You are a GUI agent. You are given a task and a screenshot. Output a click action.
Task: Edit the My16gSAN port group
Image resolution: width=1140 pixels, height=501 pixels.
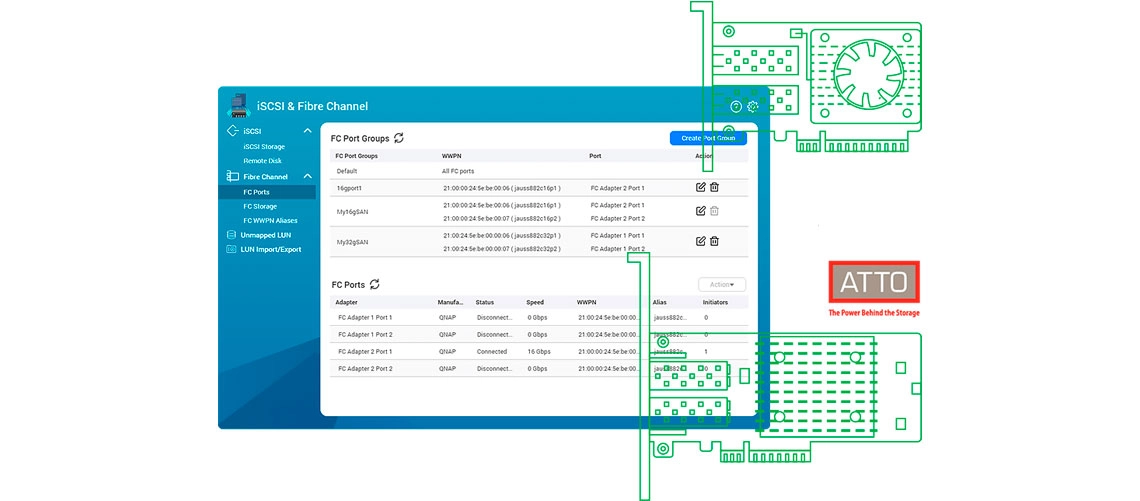coord(701,211)
